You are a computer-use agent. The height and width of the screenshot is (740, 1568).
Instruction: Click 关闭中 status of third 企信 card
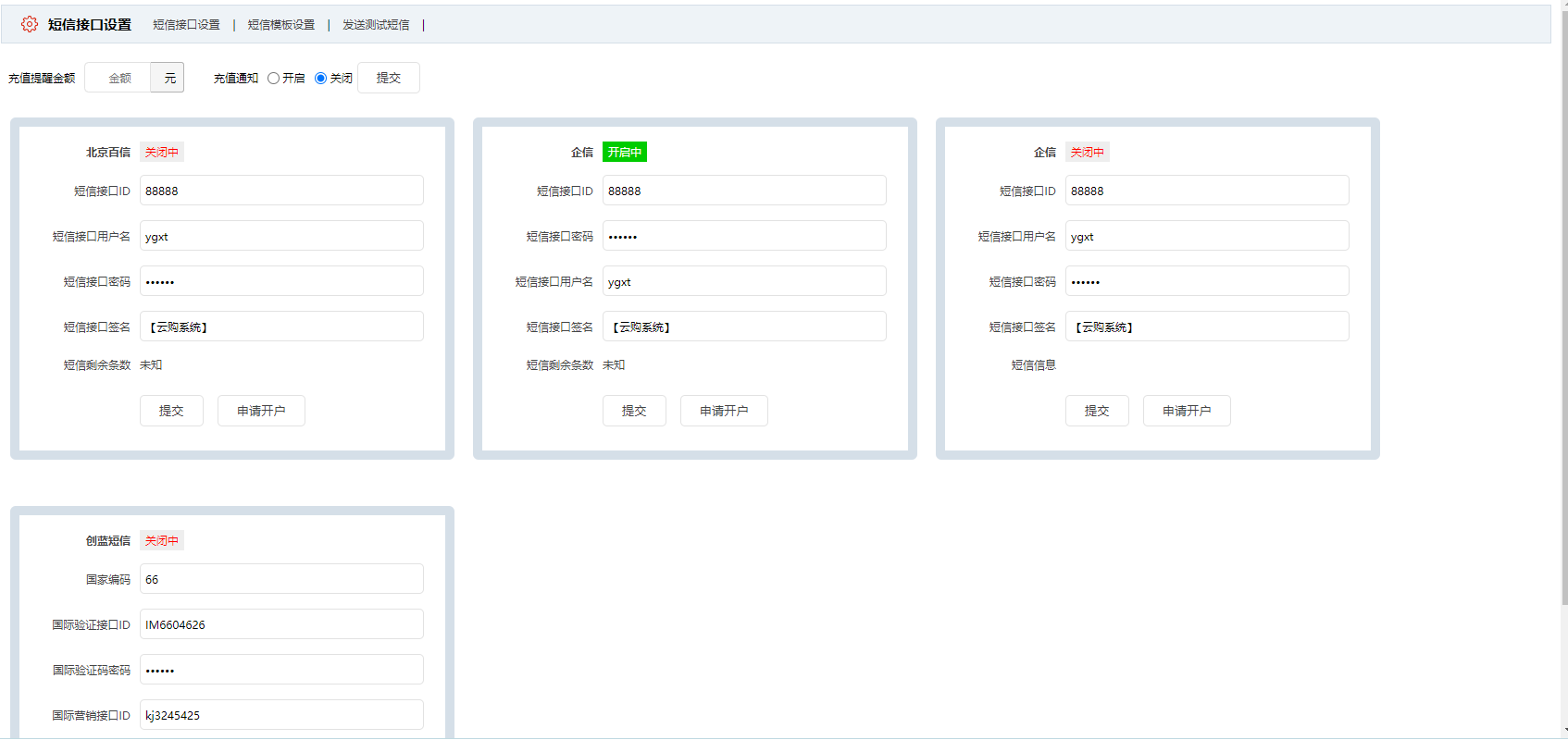(x=1088, y=153)
